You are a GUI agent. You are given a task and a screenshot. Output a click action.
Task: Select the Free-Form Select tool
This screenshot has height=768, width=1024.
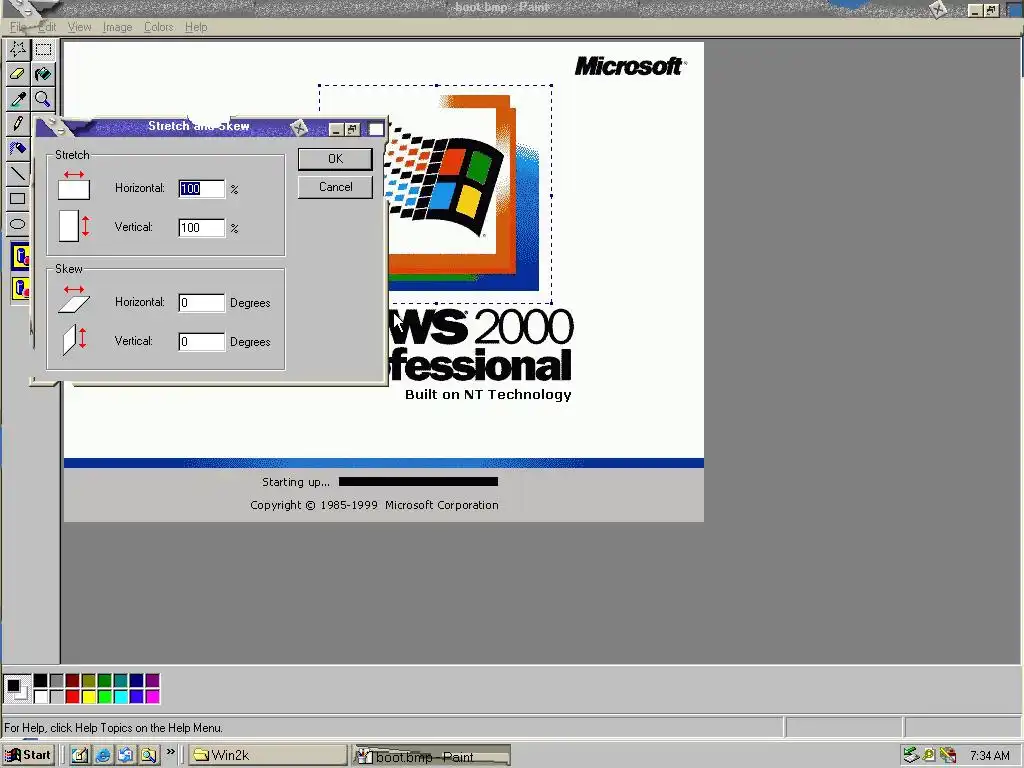(18, 50)
